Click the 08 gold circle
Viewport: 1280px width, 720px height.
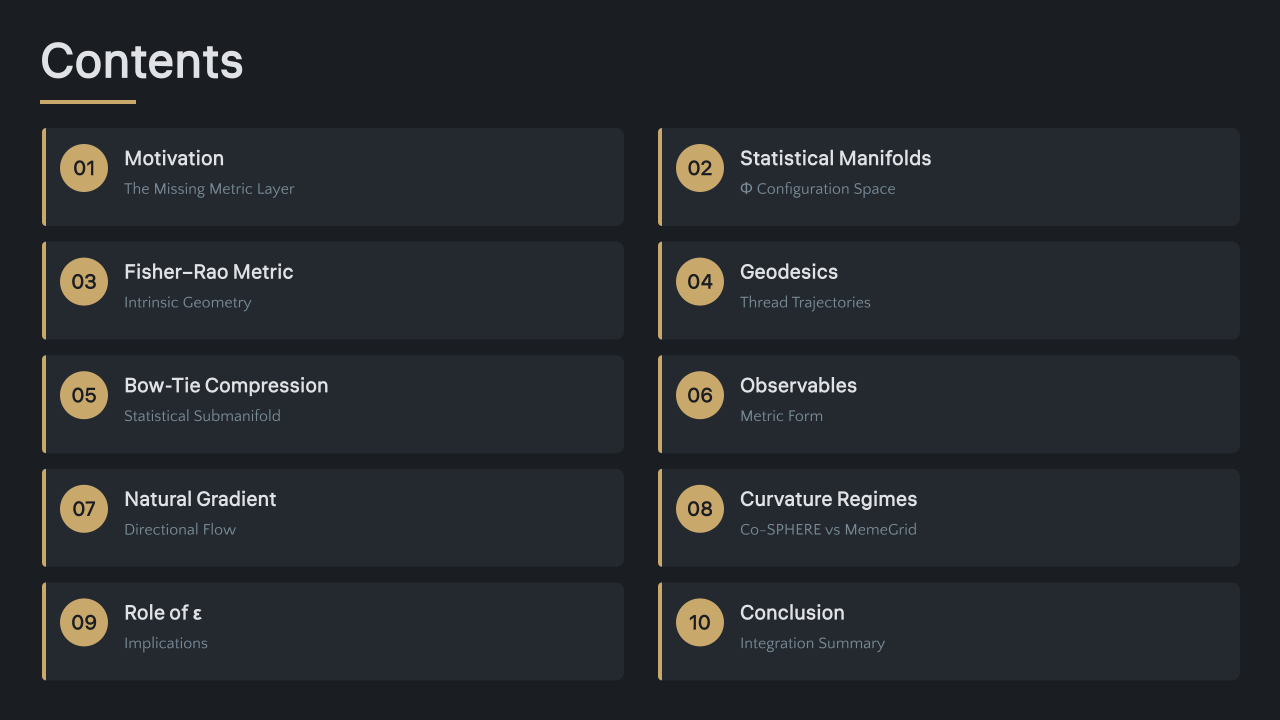point(700,509)
